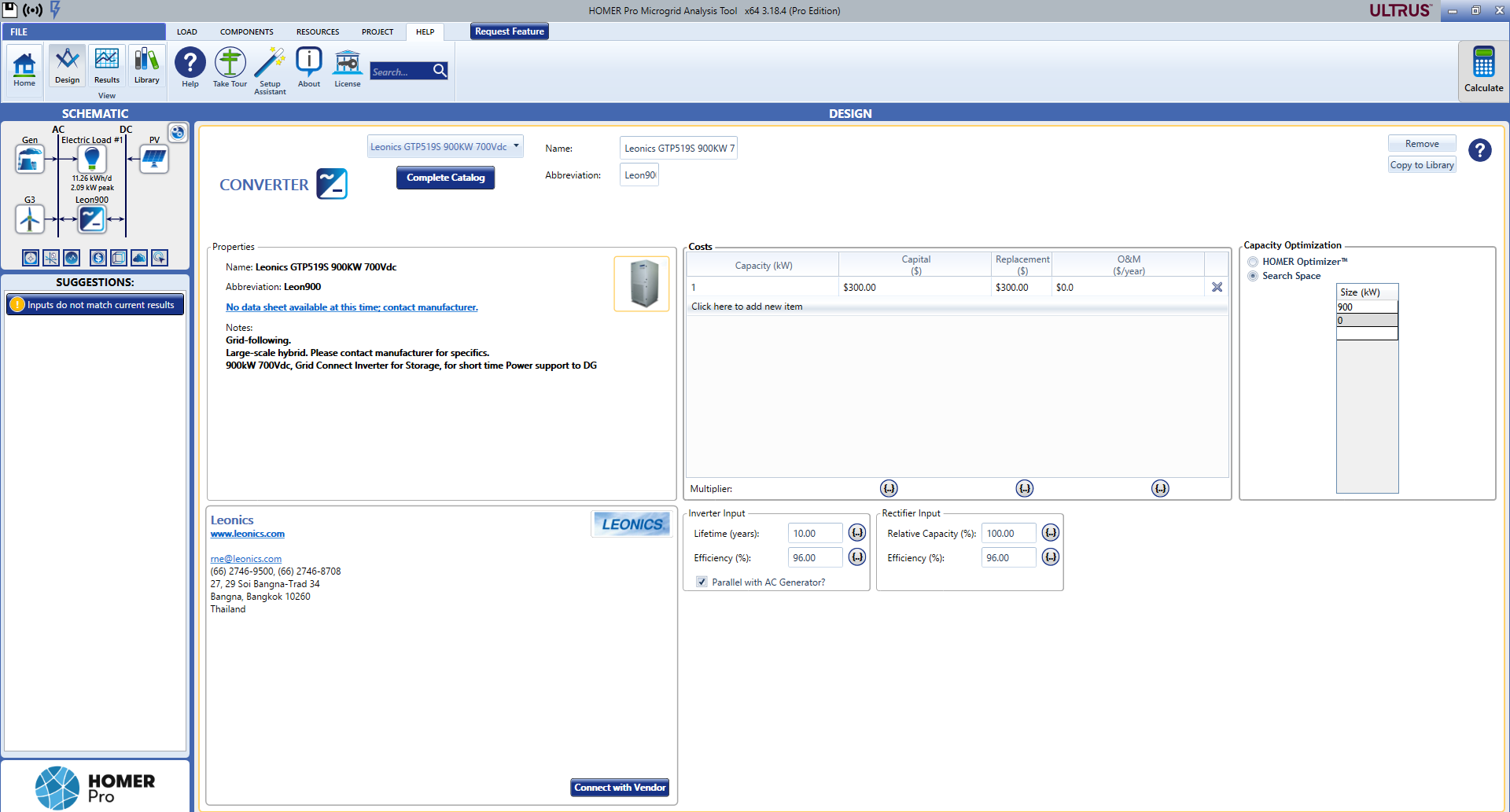Image resolution: width=1510 pixels, height=812 pixels.
Task: Open the Design view
Action: click(67, 66)
